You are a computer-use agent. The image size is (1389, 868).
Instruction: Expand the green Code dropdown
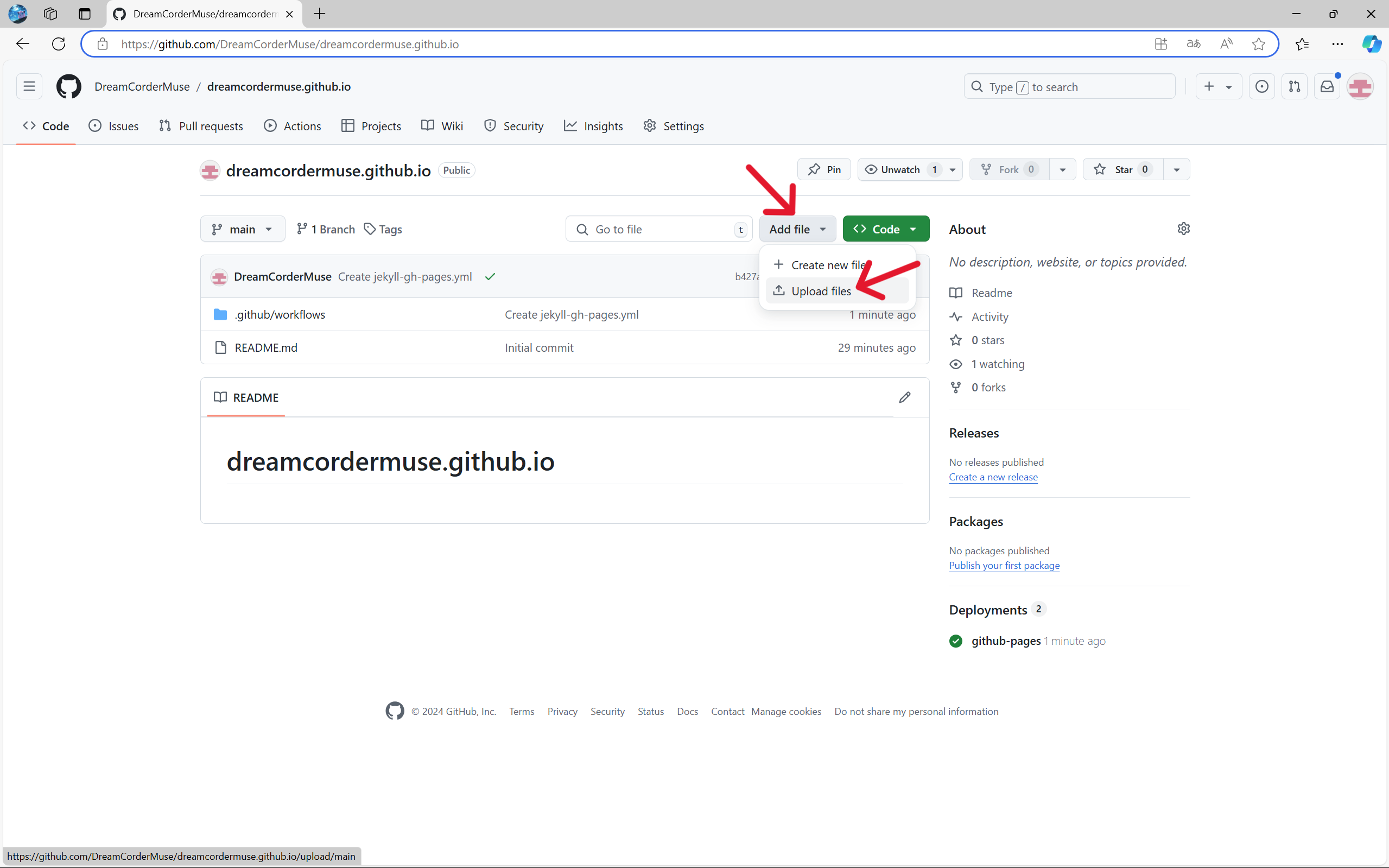point(886,229)
